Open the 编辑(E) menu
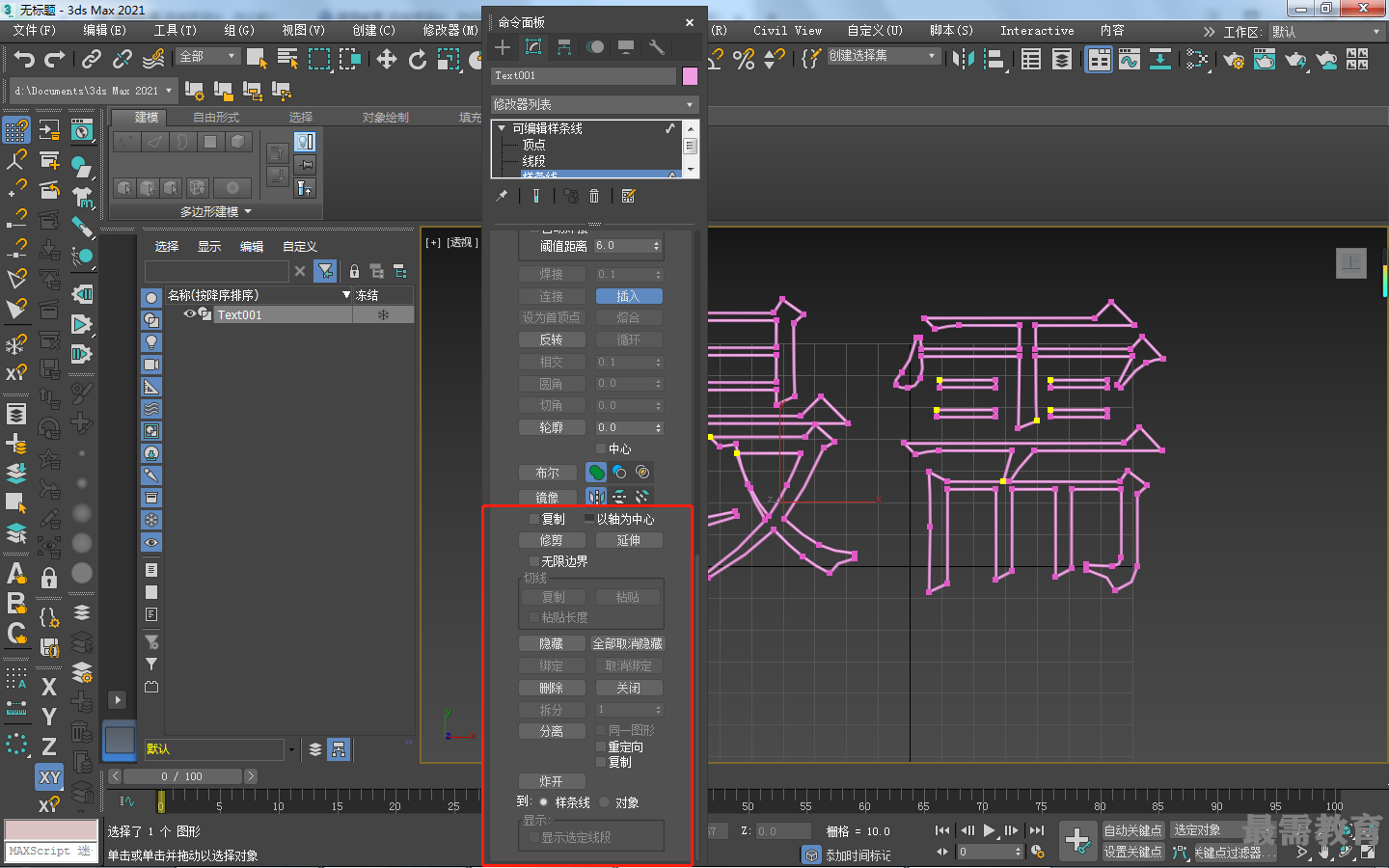1389x868 pixels. (104, 31)
